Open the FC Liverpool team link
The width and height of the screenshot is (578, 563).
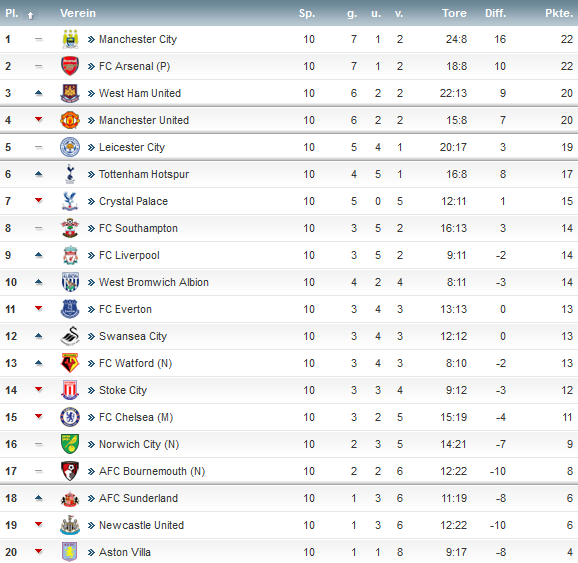click(x=129, y=255)
